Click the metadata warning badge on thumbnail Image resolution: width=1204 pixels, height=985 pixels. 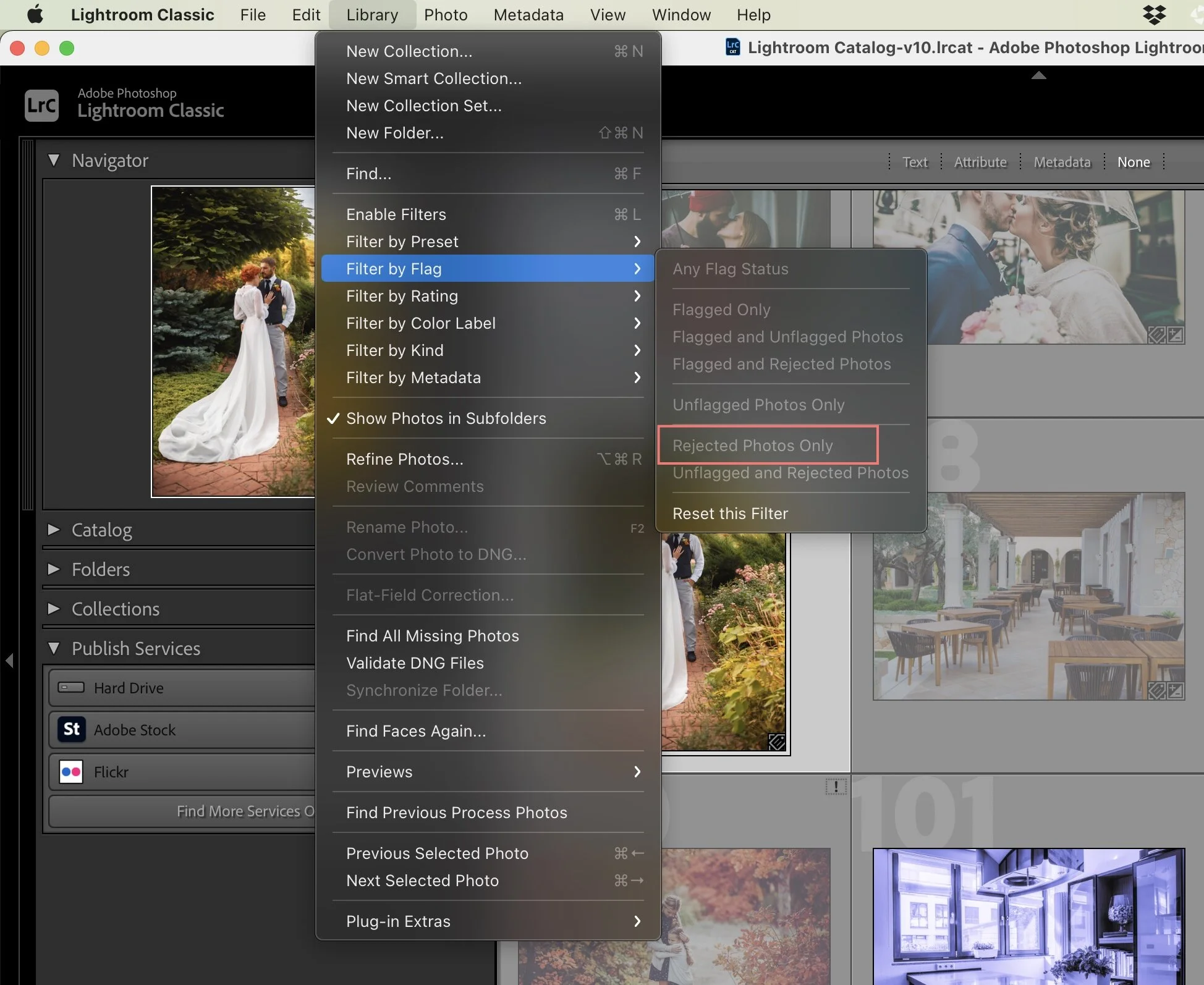tap(836, 787)
